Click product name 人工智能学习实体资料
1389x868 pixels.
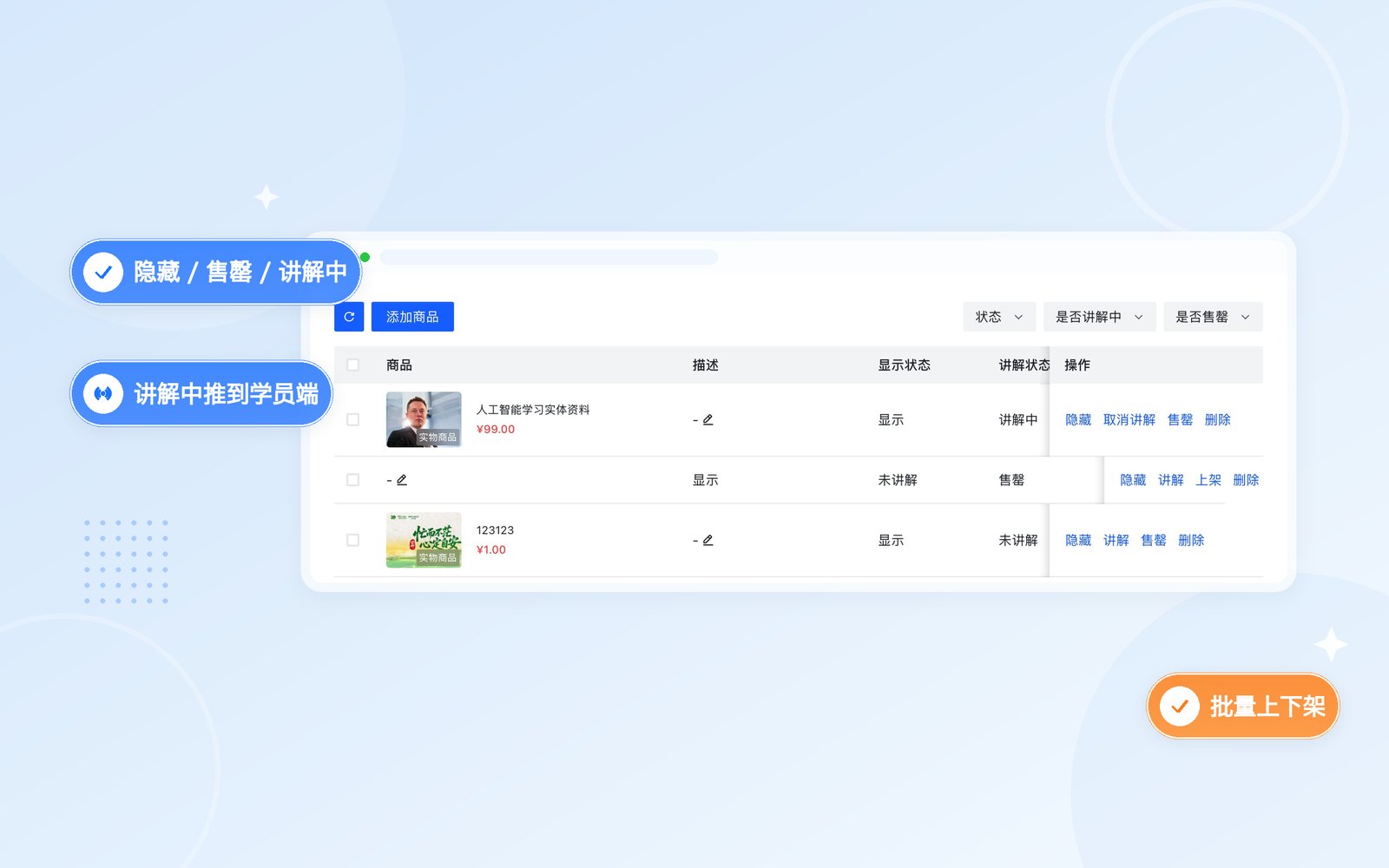pos(532,409)
